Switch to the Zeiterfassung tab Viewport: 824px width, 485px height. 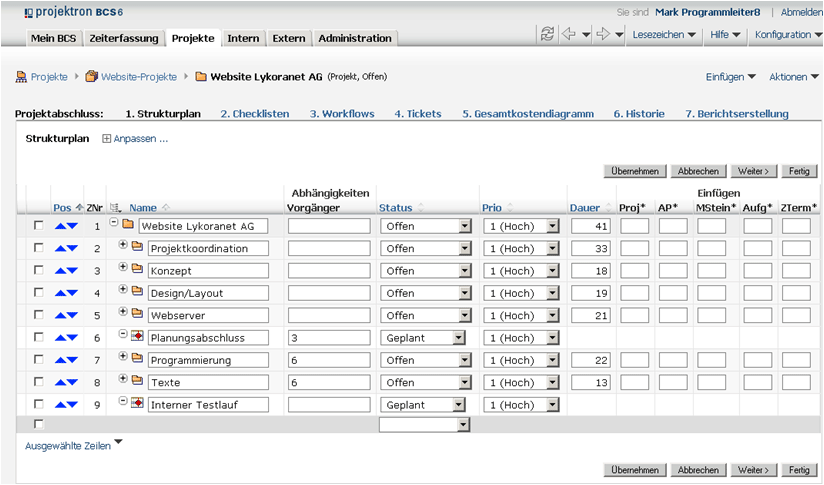123,38
